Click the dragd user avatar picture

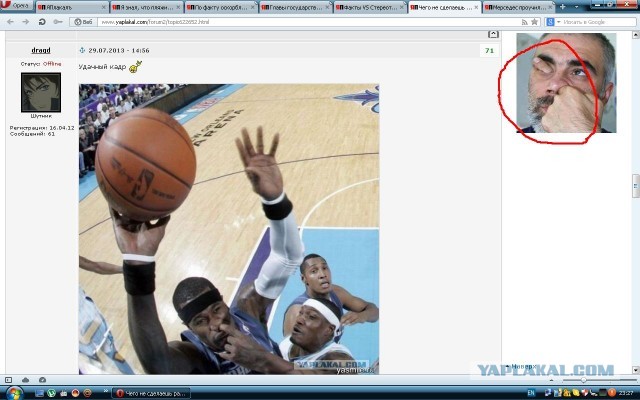40,93
